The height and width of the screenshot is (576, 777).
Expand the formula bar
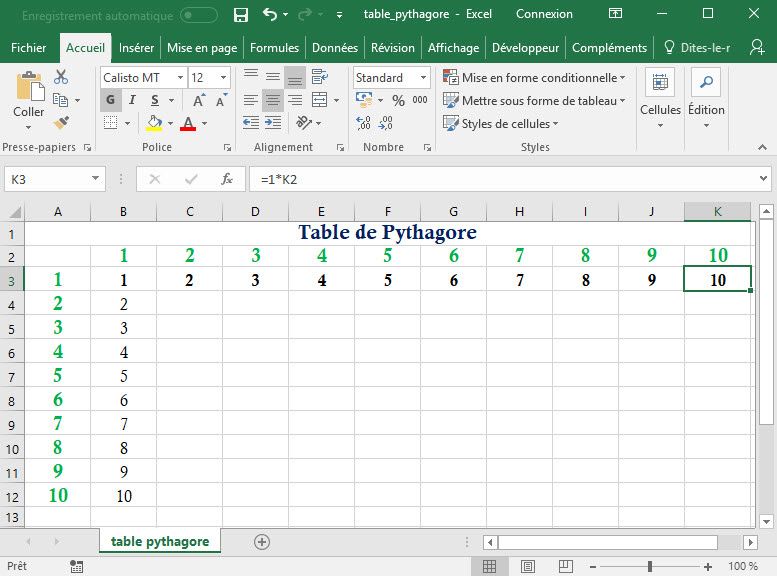point(763,178)
